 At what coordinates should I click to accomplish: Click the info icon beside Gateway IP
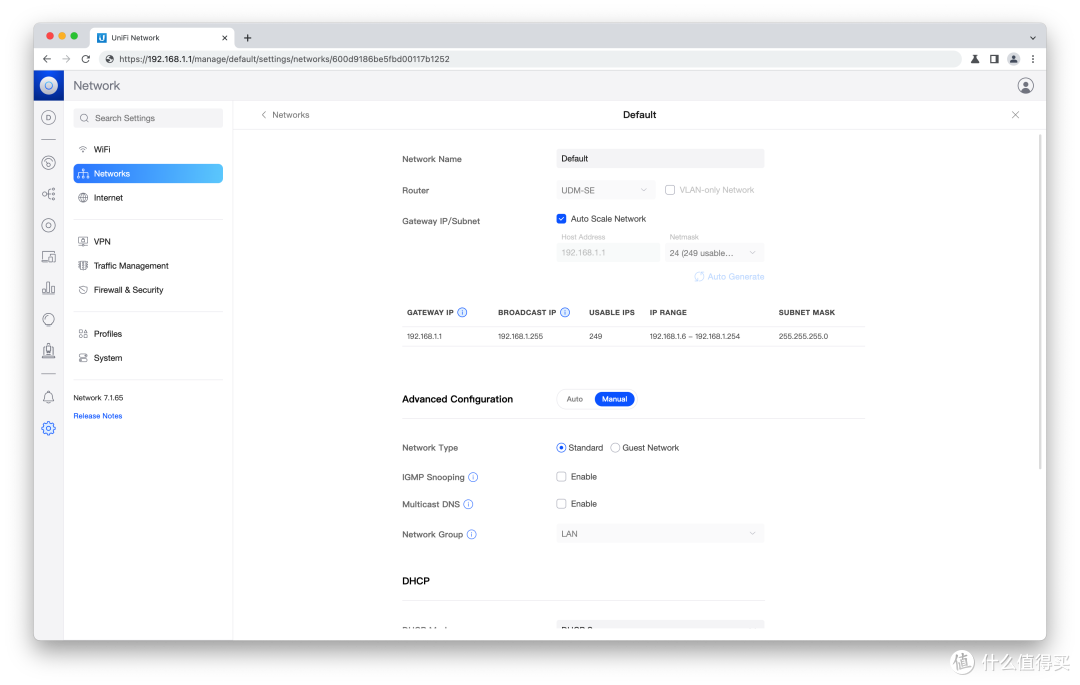coord(462,313)
